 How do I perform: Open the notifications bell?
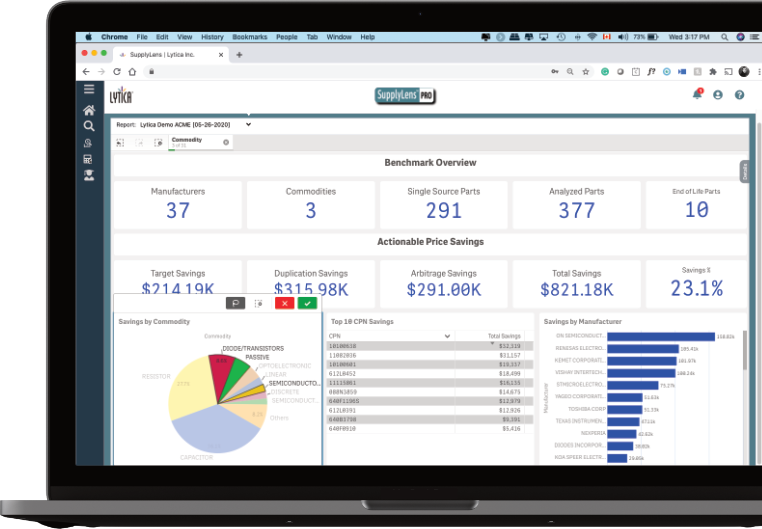[x=697, y=94]
